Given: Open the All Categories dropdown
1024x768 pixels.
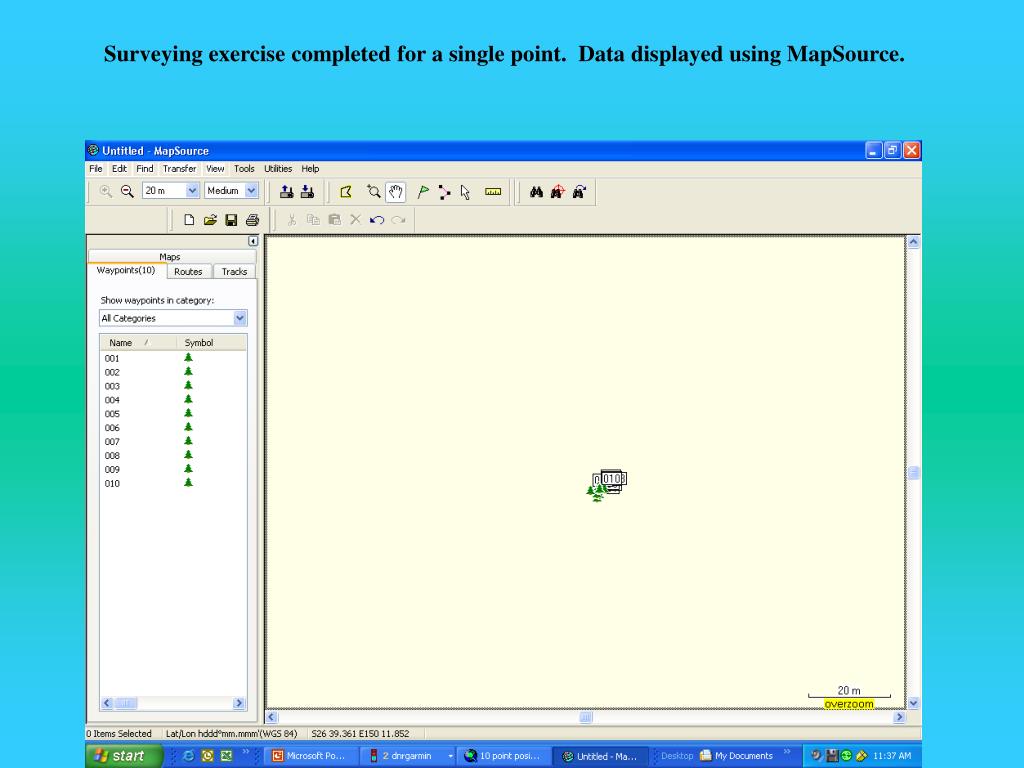Looking at the screenshot, I should [x=240, y=318].
